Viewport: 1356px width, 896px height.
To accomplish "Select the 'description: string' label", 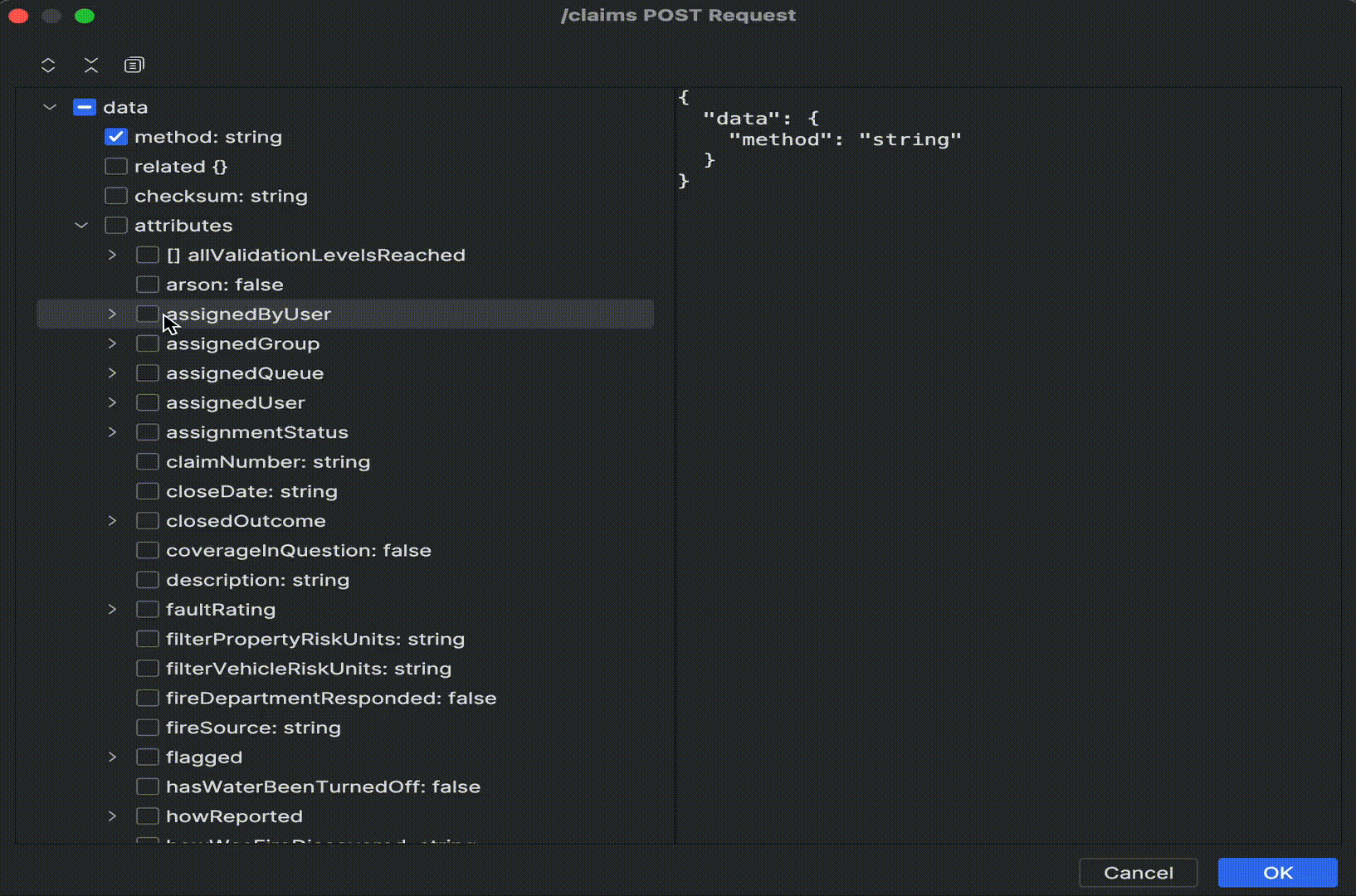I will click(x=257, y=580).
